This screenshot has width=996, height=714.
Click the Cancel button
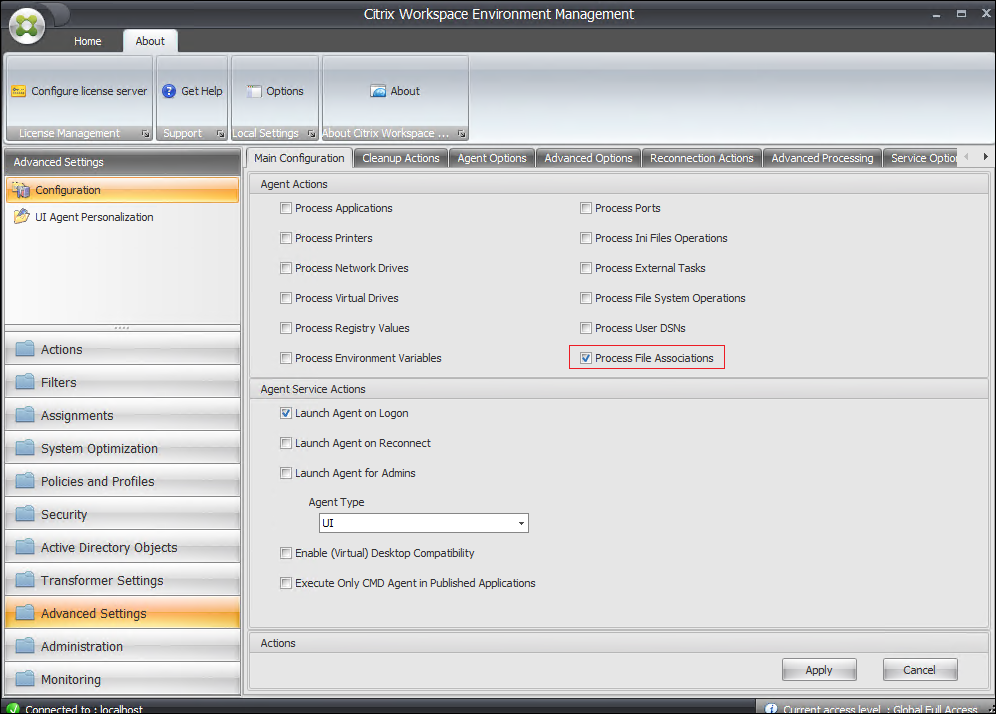[919, 670]
